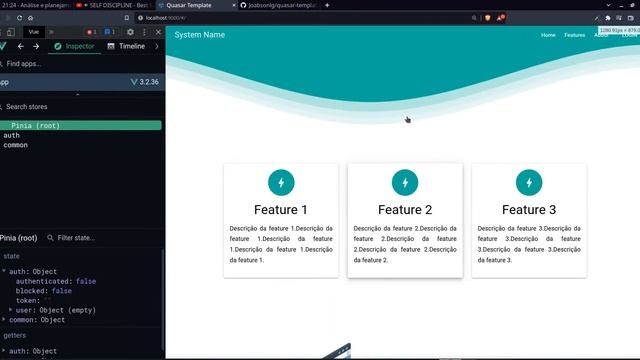Open the Brave Rewards triangle icon
Screen dimensions: 640x360
[501, 18]
